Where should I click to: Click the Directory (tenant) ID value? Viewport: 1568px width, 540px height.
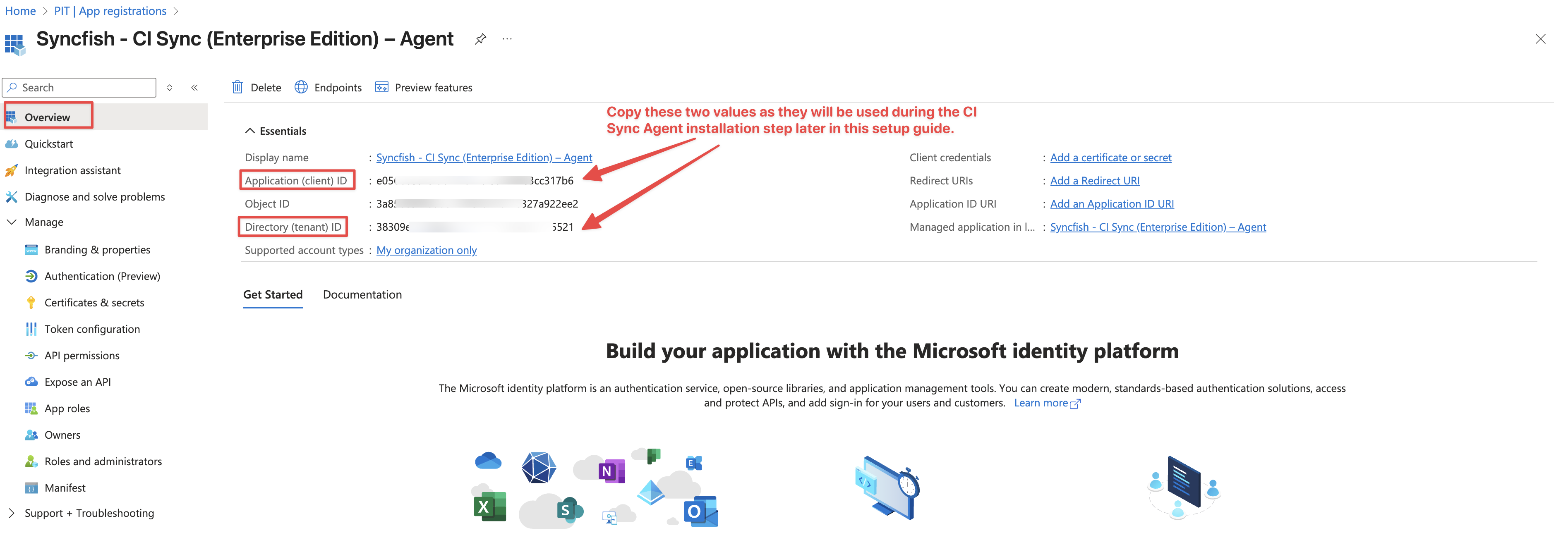475,227
